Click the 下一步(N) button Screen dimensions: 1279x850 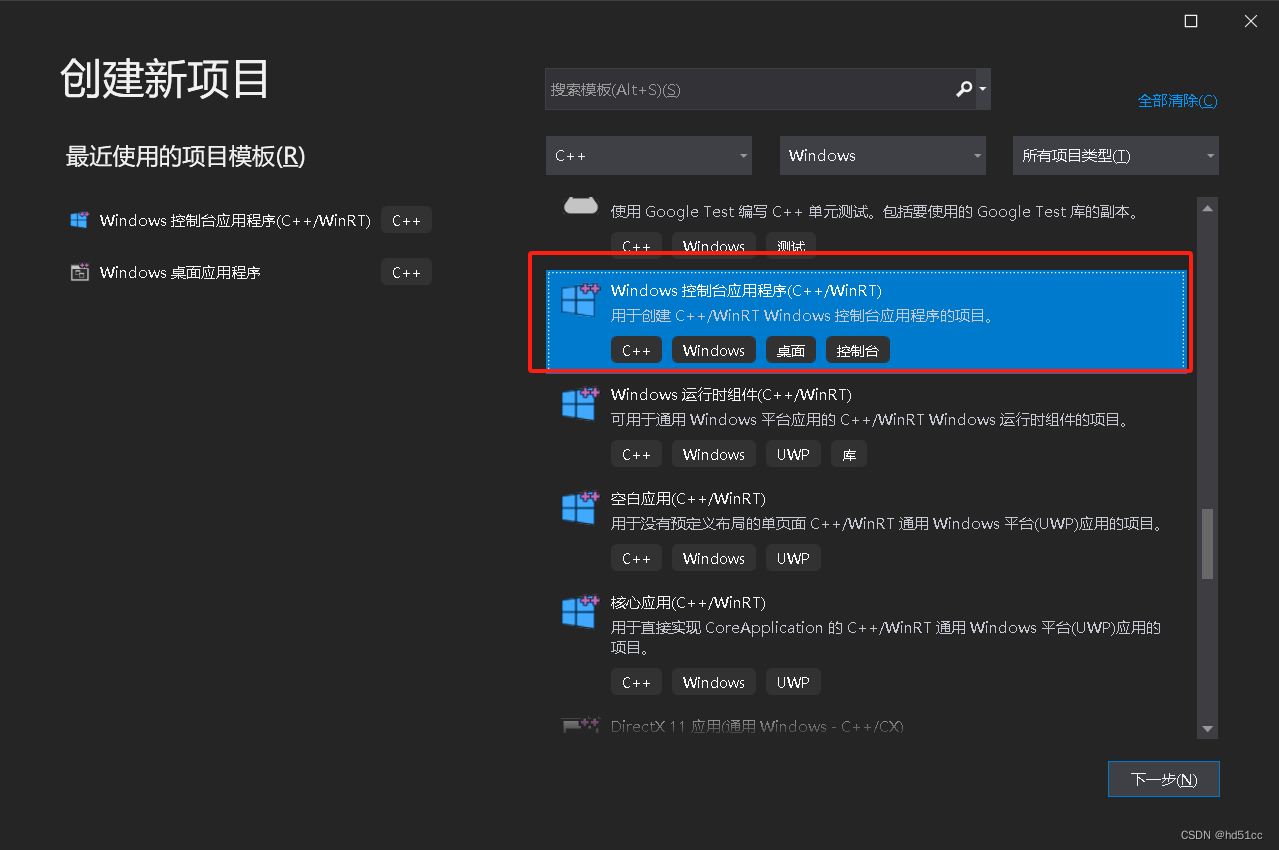coord(1164,779)
